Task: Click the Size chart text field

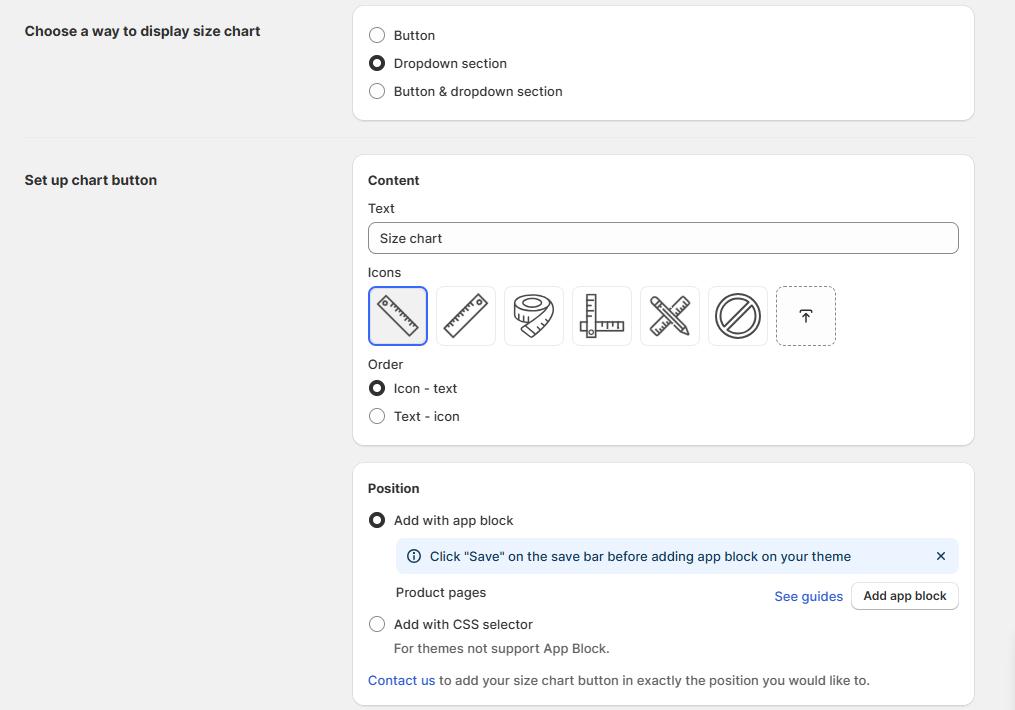Action: coord(663,238)
